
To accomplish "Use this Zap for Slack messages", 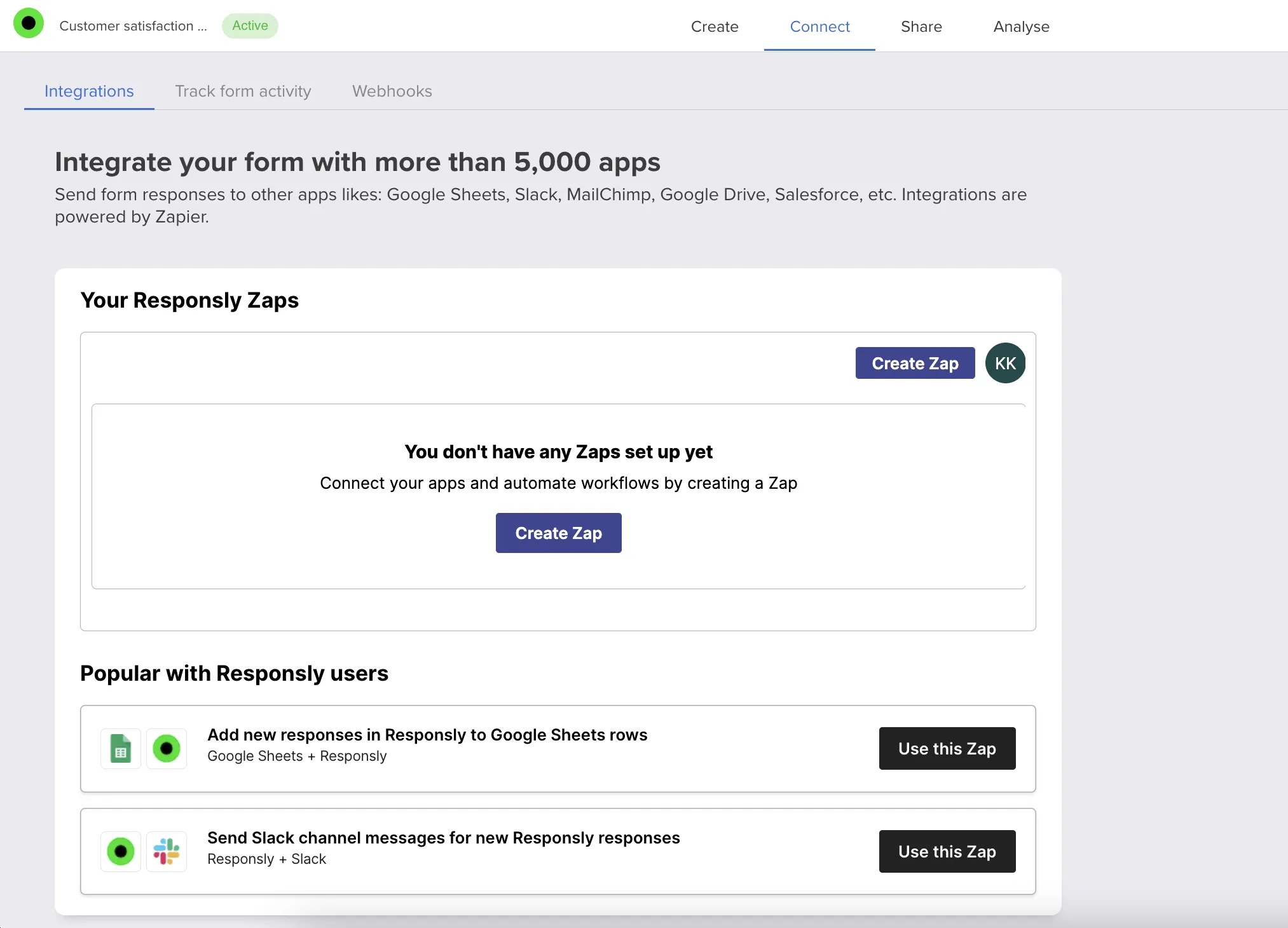I will point(947,851).
